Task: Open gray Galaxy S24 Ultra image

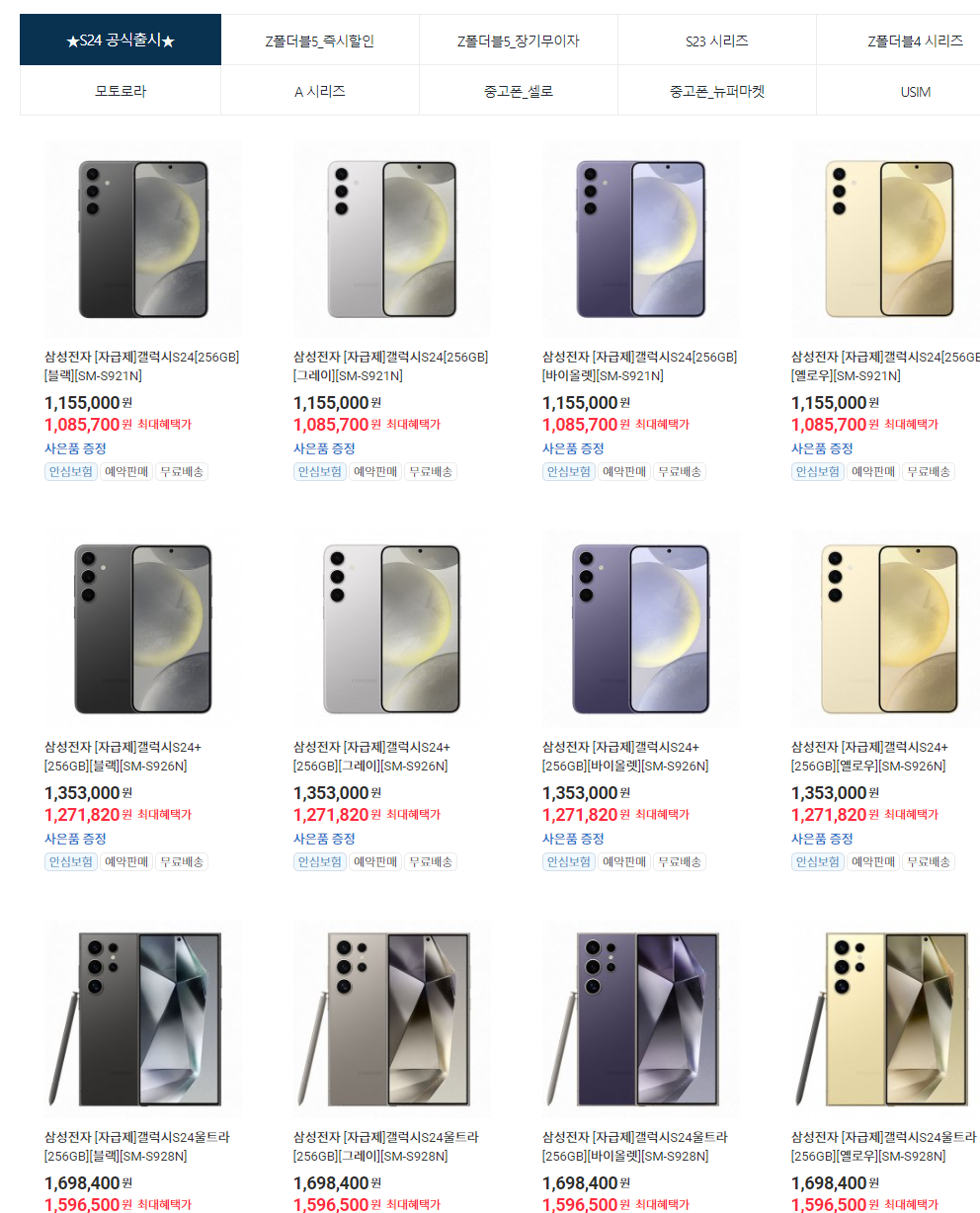Action: click(x=392, y=1019)
